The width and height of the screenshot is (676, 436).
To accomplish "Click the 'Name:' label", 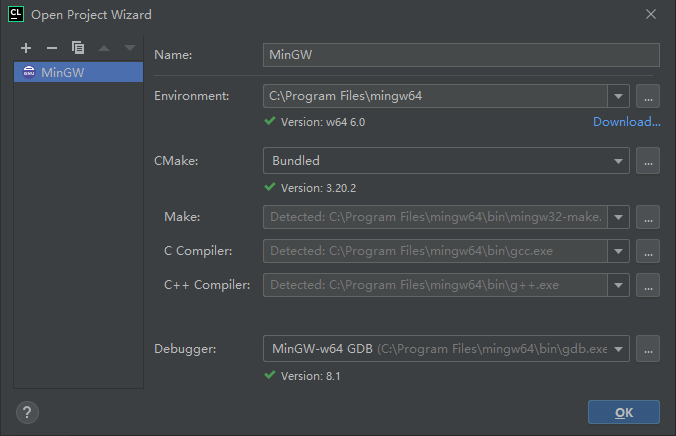I will (x=173, y=55).
